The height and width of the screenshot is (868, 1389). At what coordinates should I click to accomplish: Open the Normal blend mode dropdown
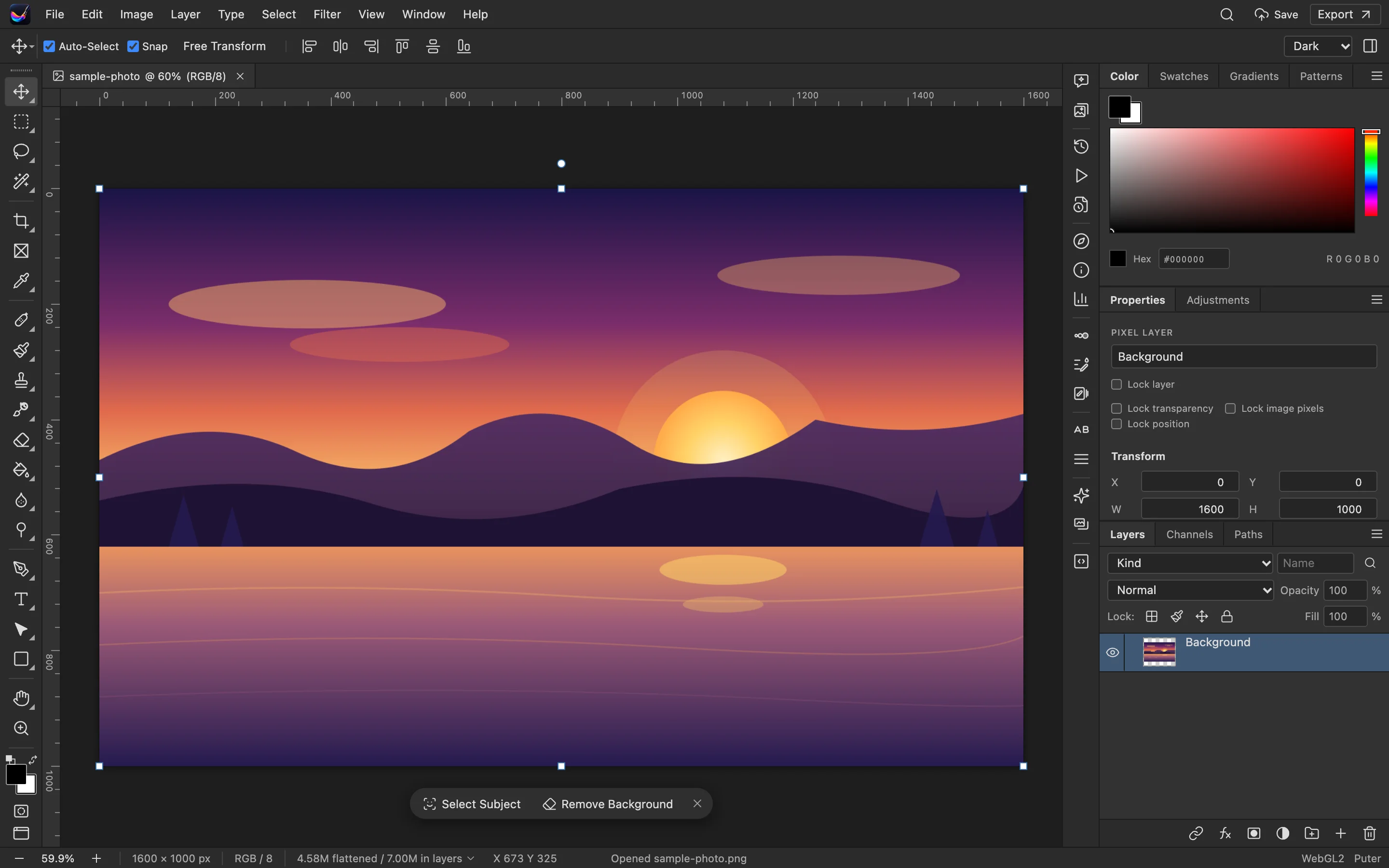click(1190, 590)
